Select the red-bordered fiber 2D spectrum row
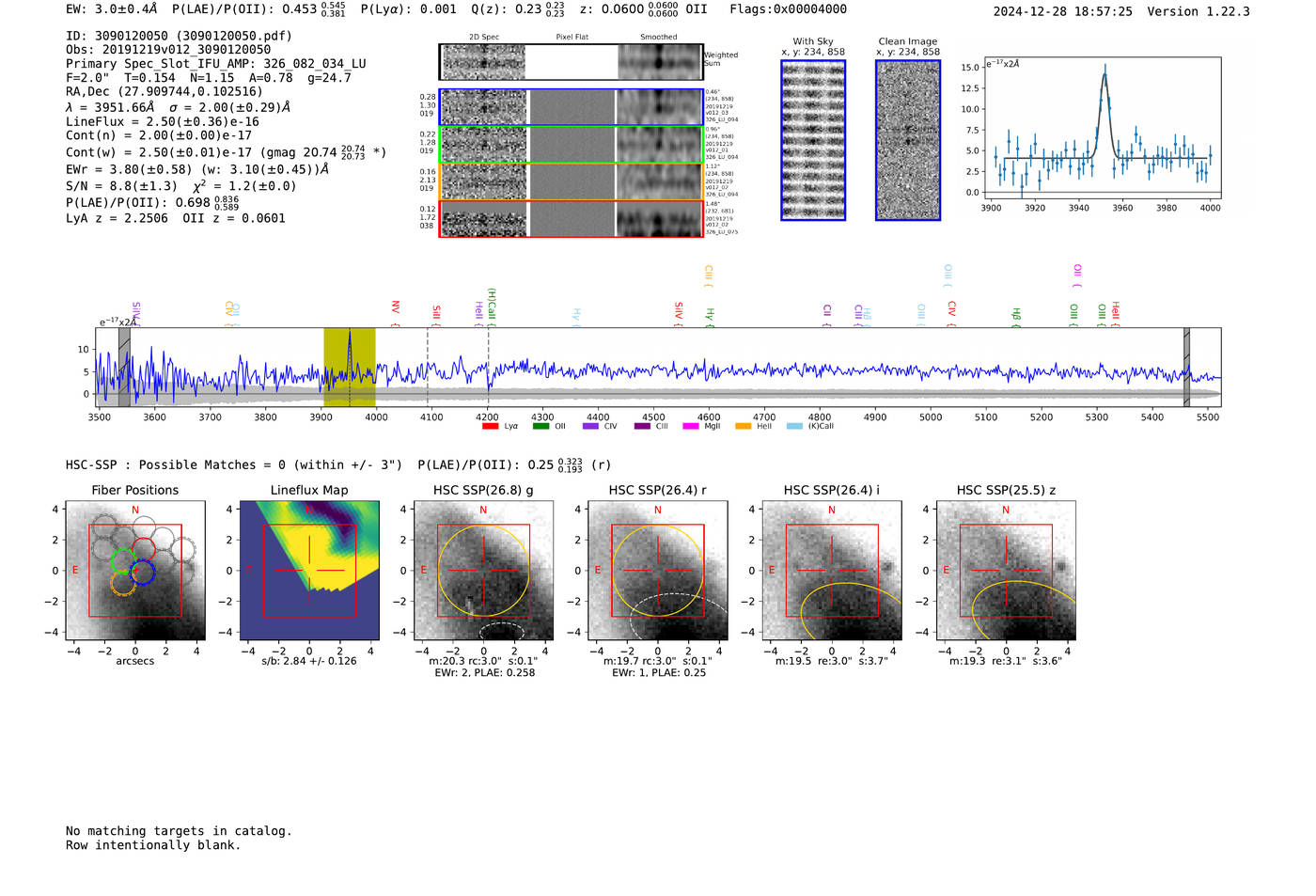 [571, 218]
